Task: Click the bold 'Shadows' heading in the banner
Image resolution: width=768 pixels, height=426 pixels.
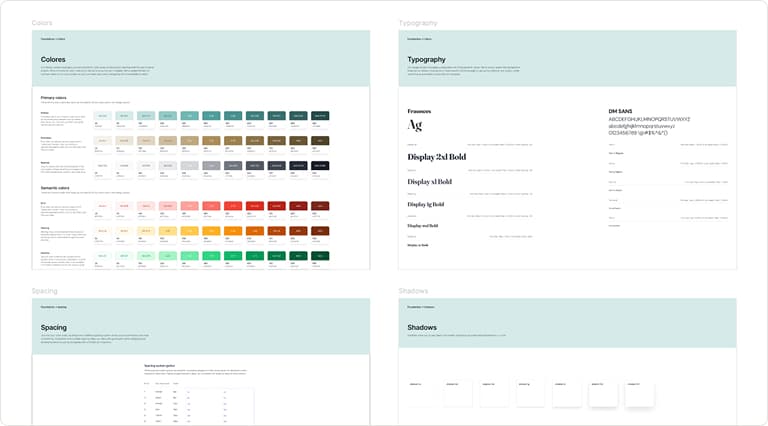Action: tap(422, 327)
